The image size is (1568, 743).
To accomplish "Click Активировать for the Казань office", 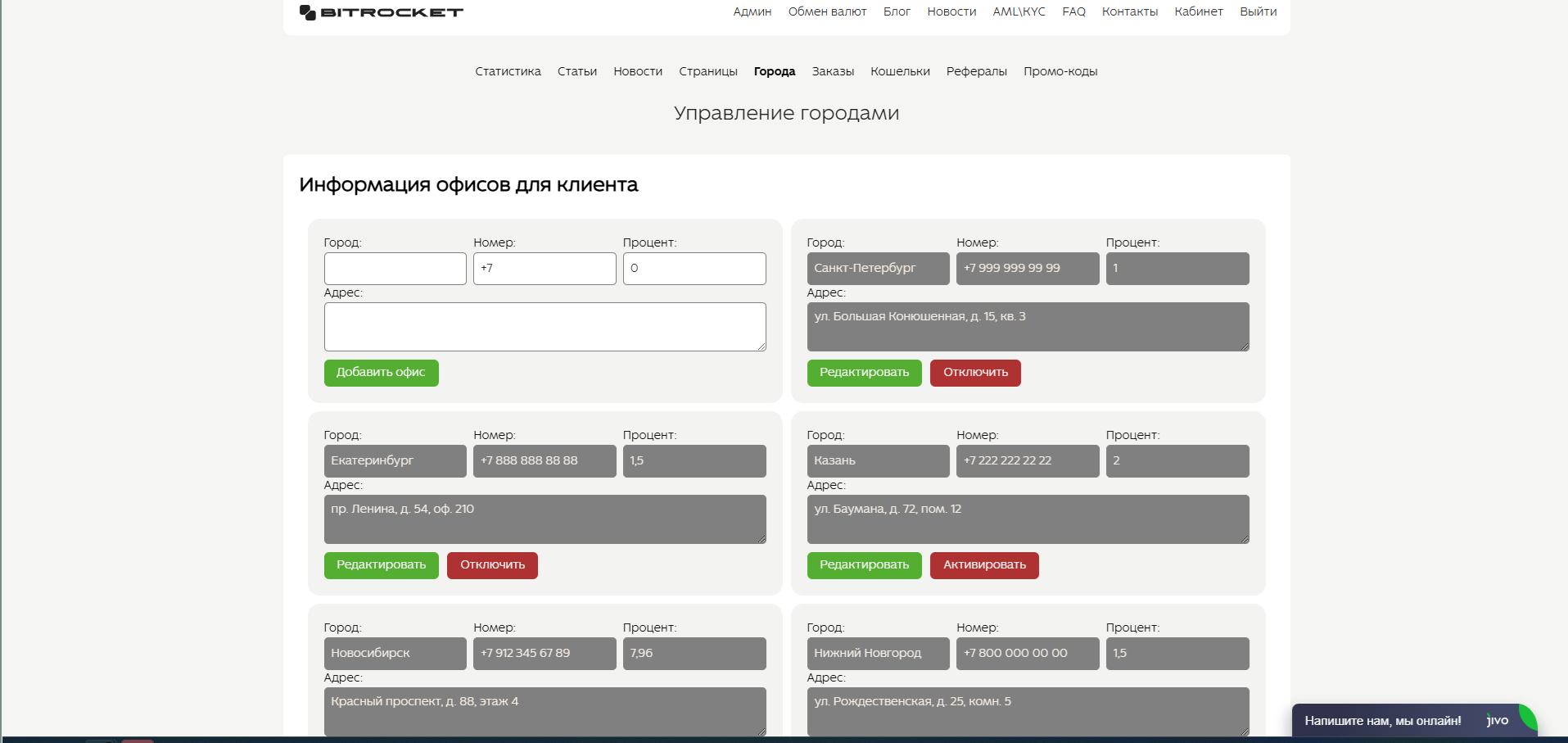I will click(984, 565).
